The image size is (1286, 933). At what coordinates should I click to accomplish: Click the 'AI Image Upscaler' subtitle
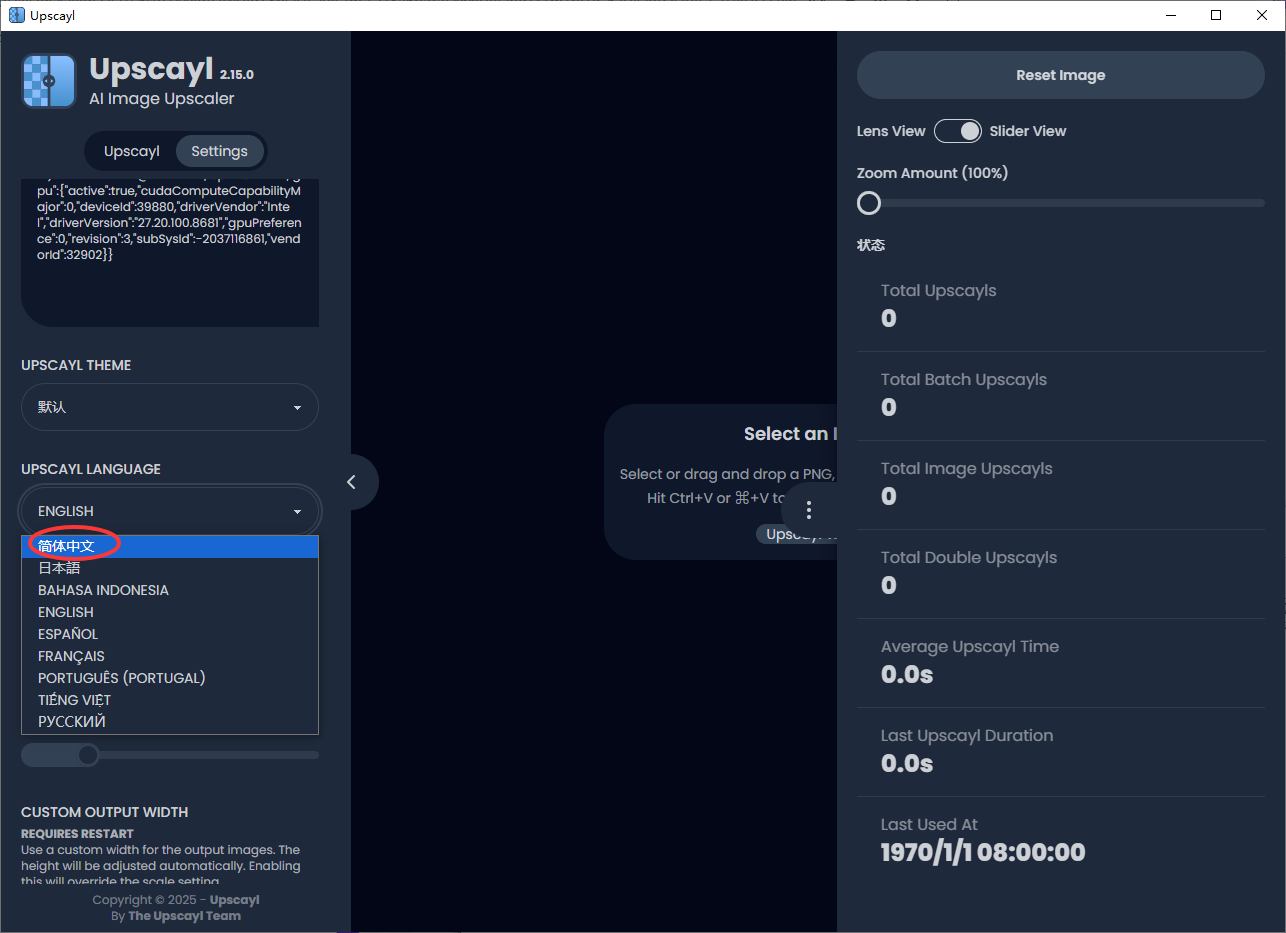click(x=162, y=99)
